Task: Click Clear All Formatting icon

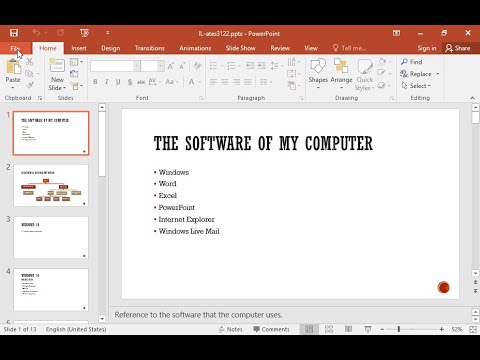Action: tap(198, 66)
